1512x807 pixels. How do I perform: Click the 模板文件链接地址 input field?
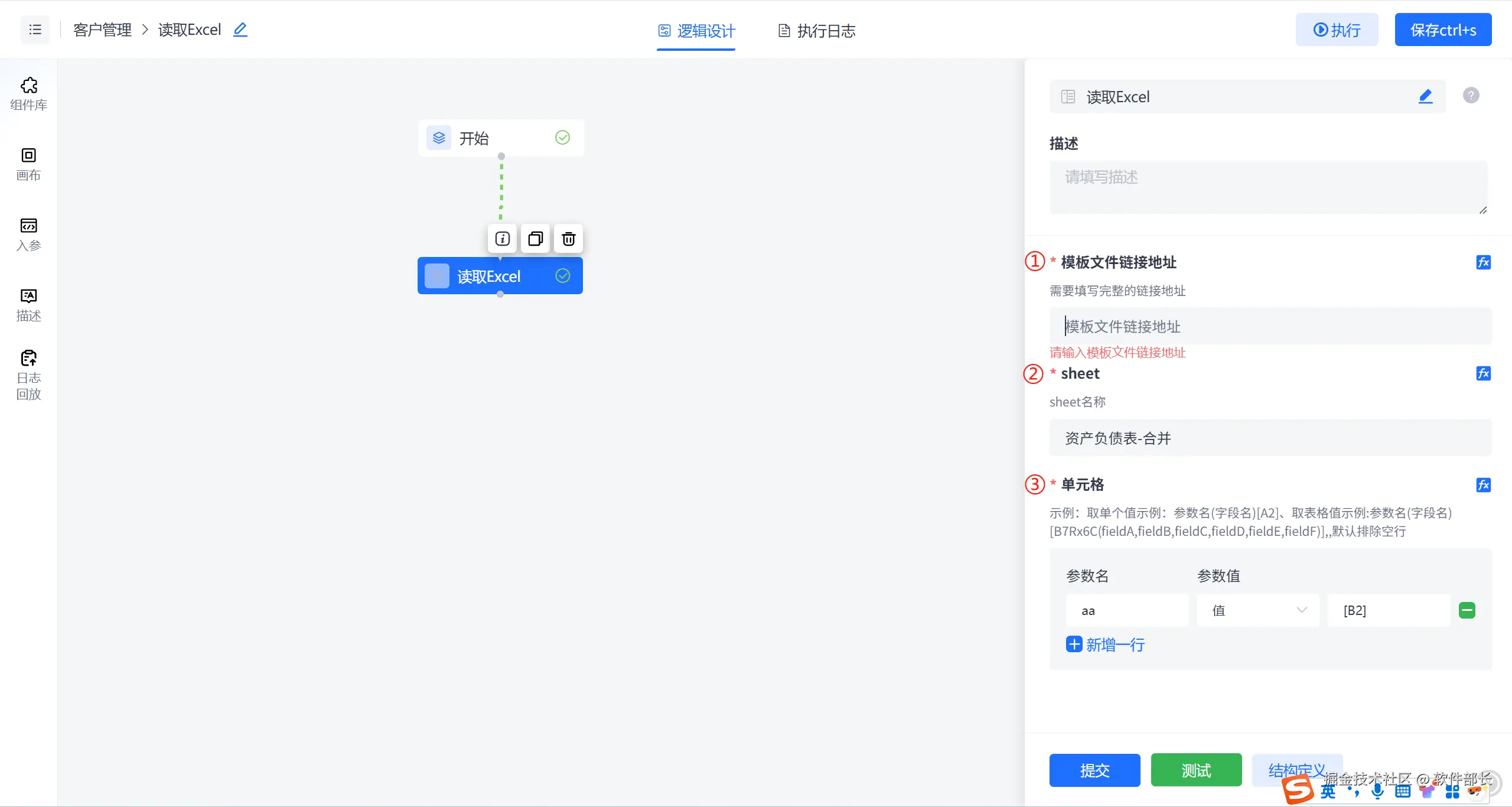1270,326
